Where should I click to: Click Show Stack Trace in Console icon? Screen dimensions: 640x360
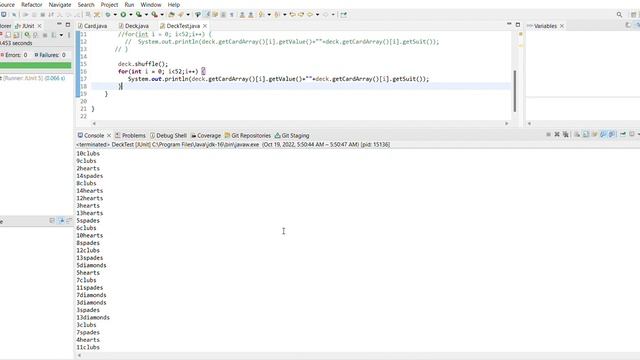pyautogui.click(x=52, y=221)
